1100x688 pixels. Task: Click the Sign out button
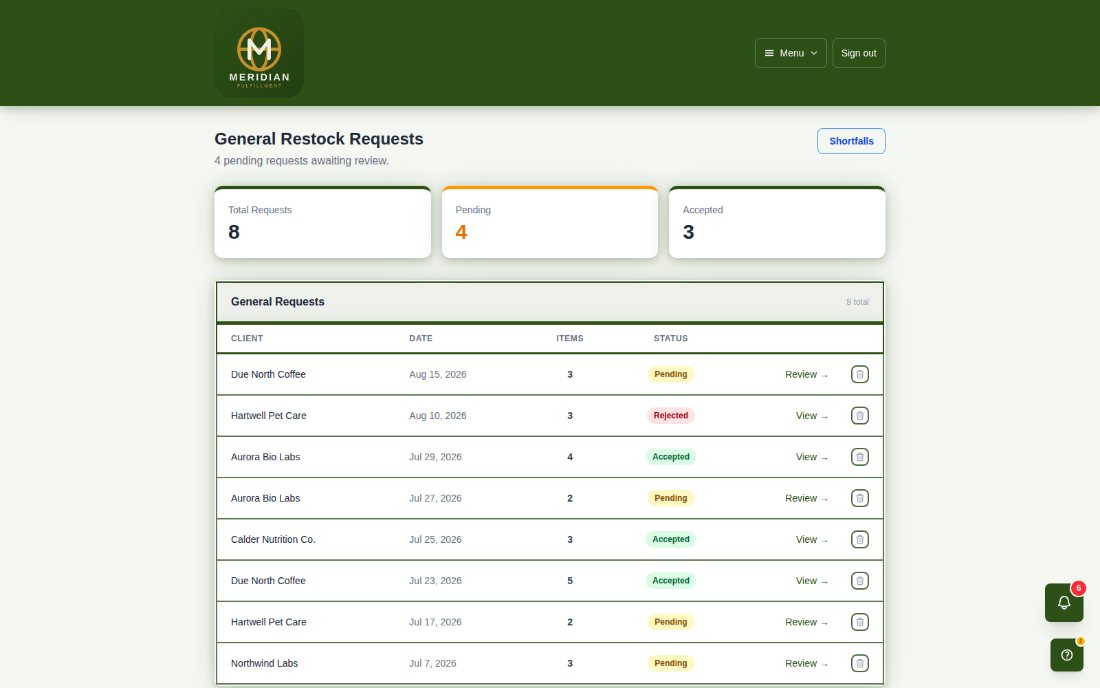(859, 53)
